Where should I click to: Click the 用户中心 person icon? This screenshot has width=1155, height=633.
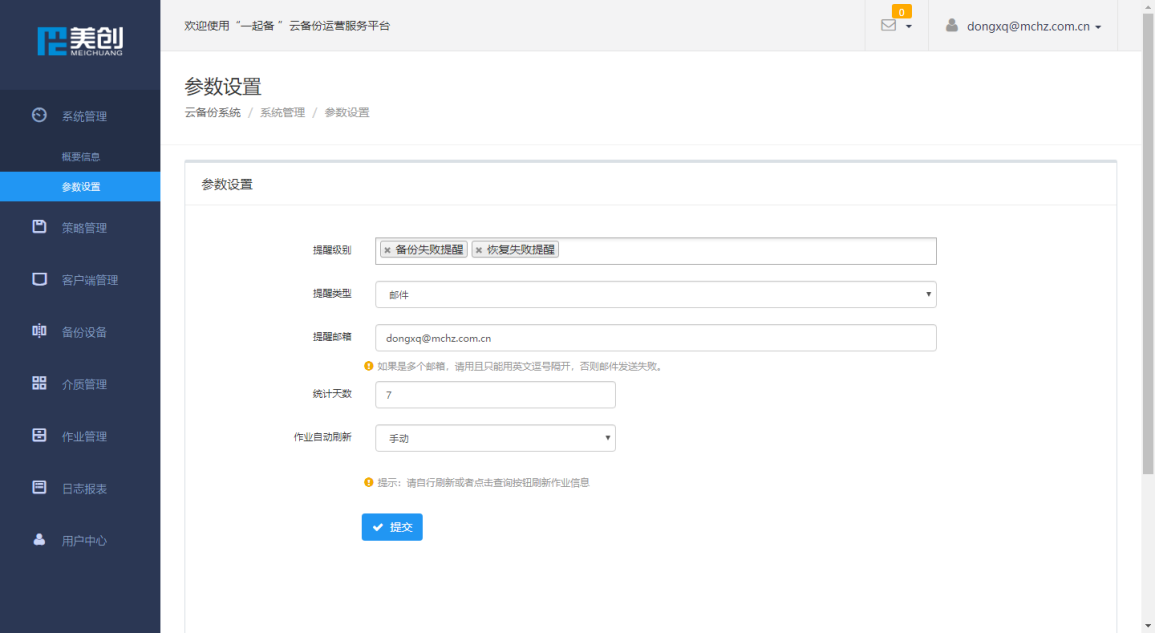(x=39, y=539)
